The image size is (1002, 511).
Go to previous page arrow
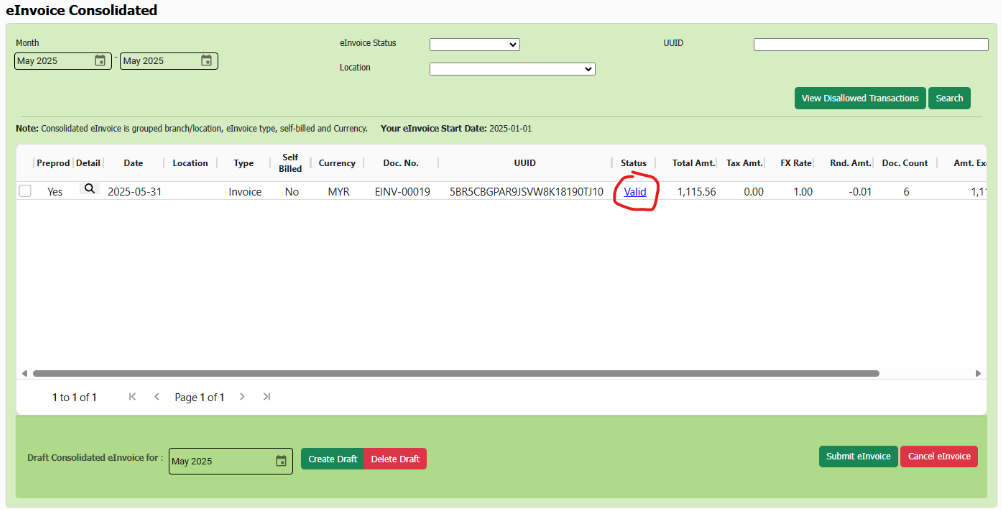point(157,397)
